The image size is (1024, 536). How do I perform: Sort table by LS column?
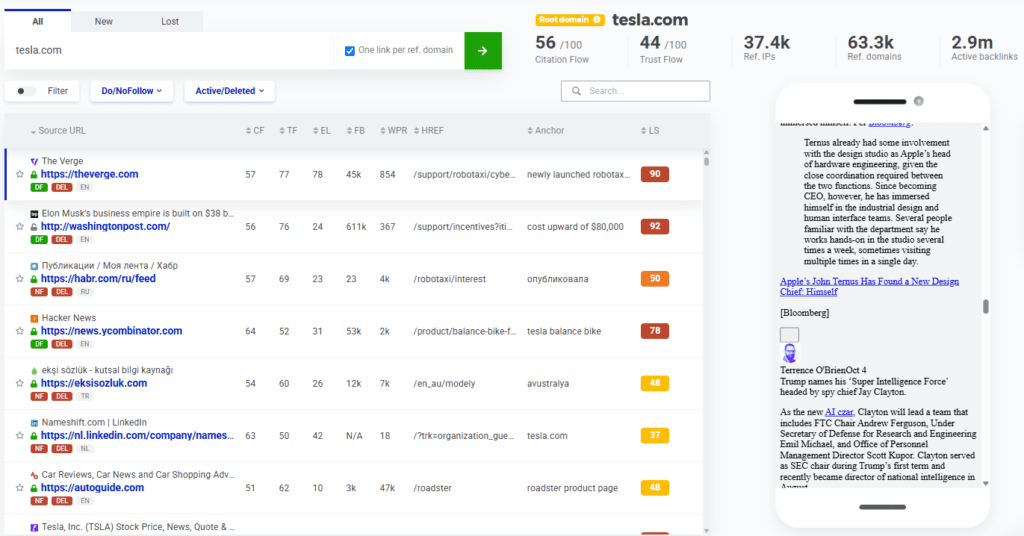[650, 131]
